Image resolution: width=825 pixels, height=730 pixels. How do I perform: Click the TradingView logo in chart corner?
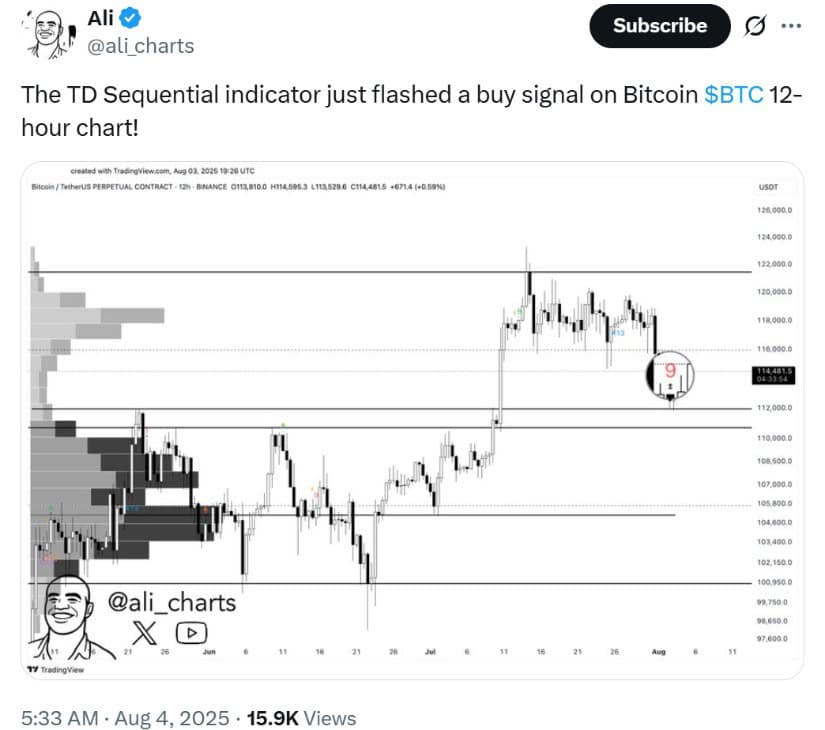pyautogui.click(x=55, y=669)
